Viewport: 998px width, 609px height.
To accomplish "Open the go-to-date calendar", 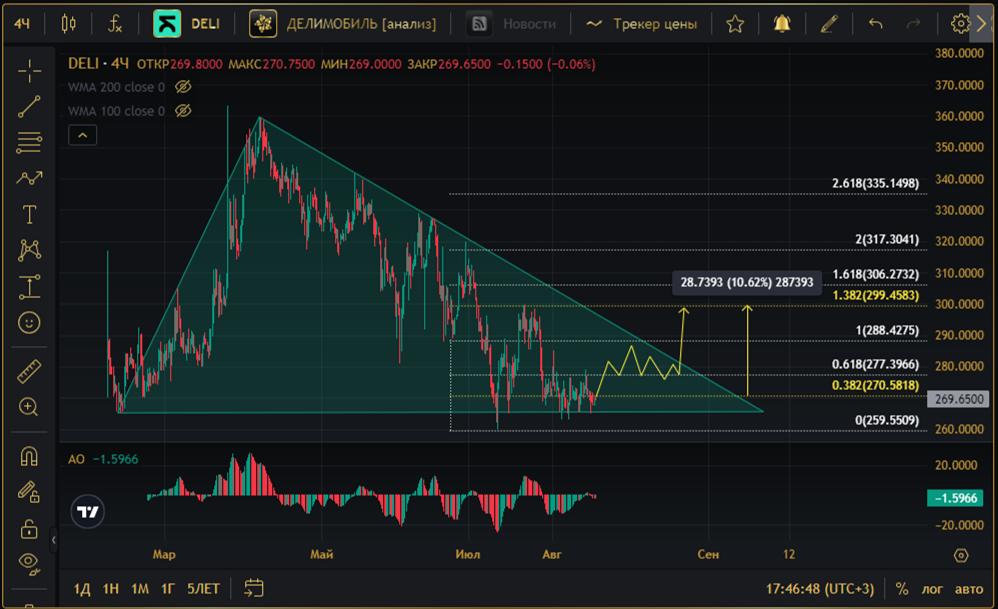I will click(x=253, y=588).
